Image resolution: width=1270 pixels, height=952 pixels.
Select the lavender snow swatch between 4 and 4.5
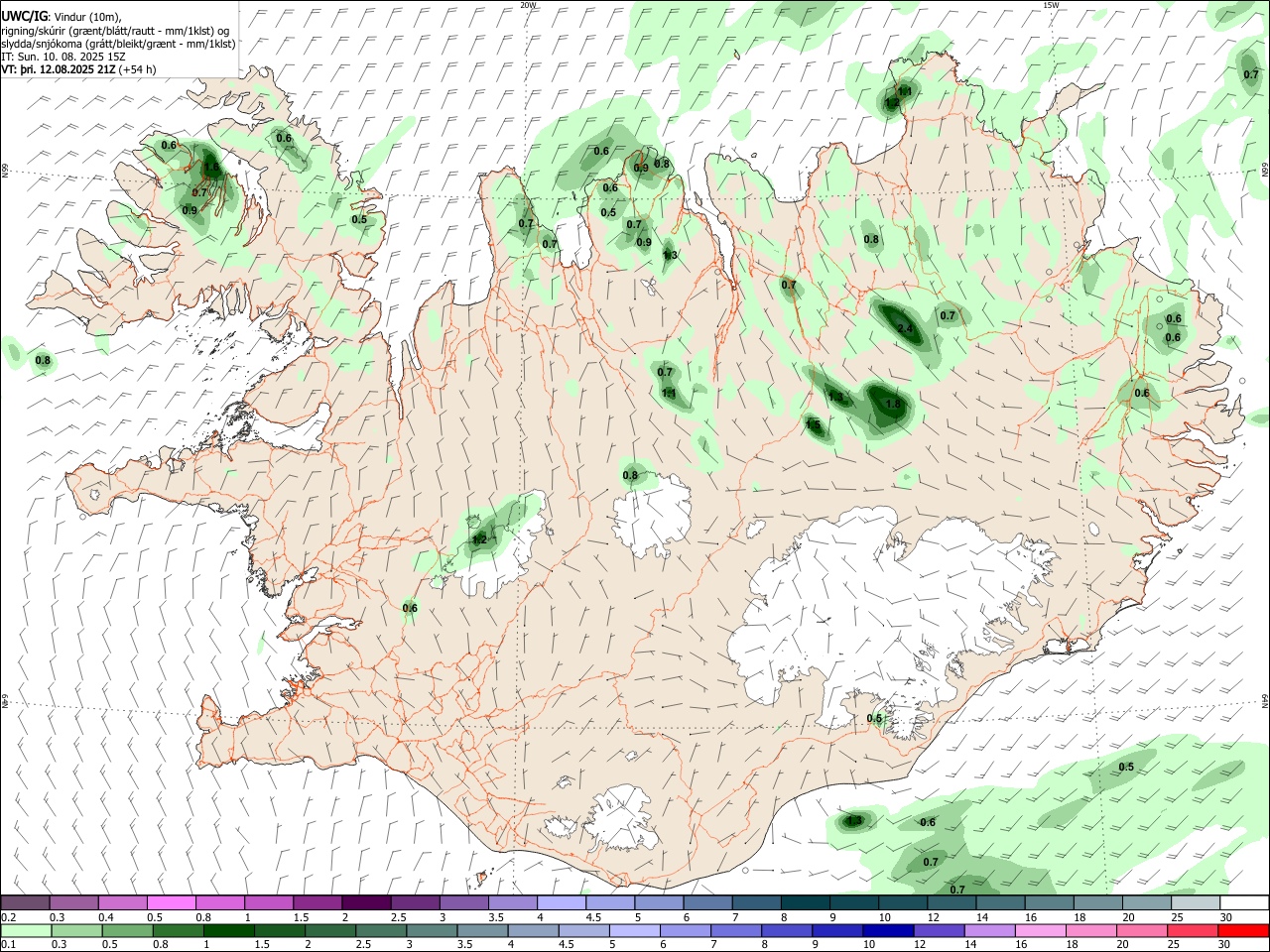(561, 902)
